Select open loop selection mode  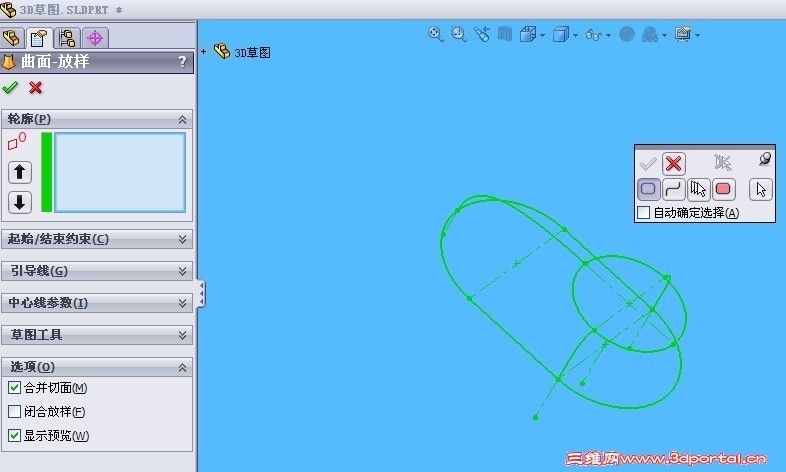[673, 189]
